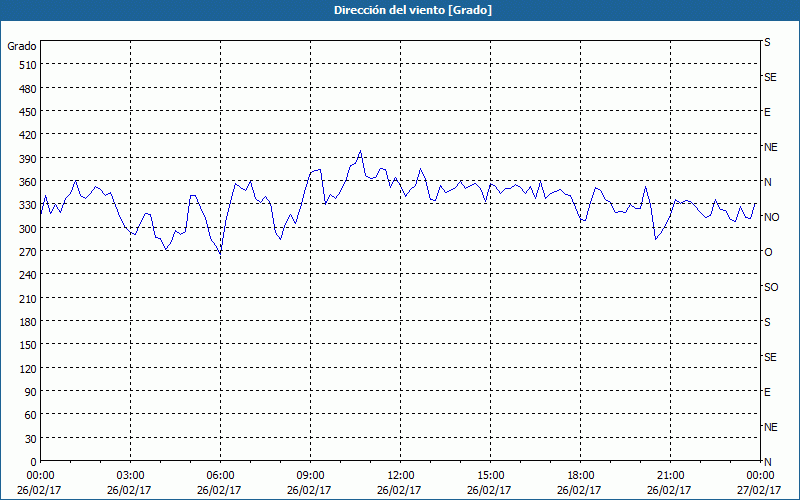This screenshot has height=500, width=800.
Task: Click the 06:00 time label
Action: coord(220,476)
